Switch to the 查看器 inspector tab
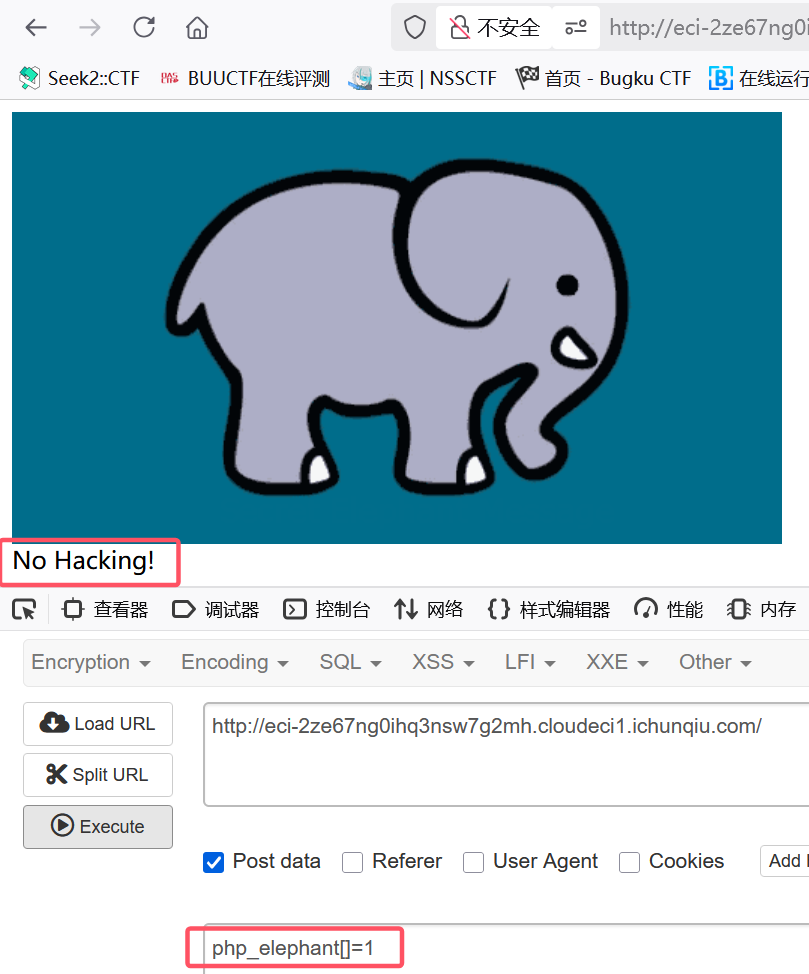This screenshot has height=974, width=809. pyautogui.click(x=105, y=609)
